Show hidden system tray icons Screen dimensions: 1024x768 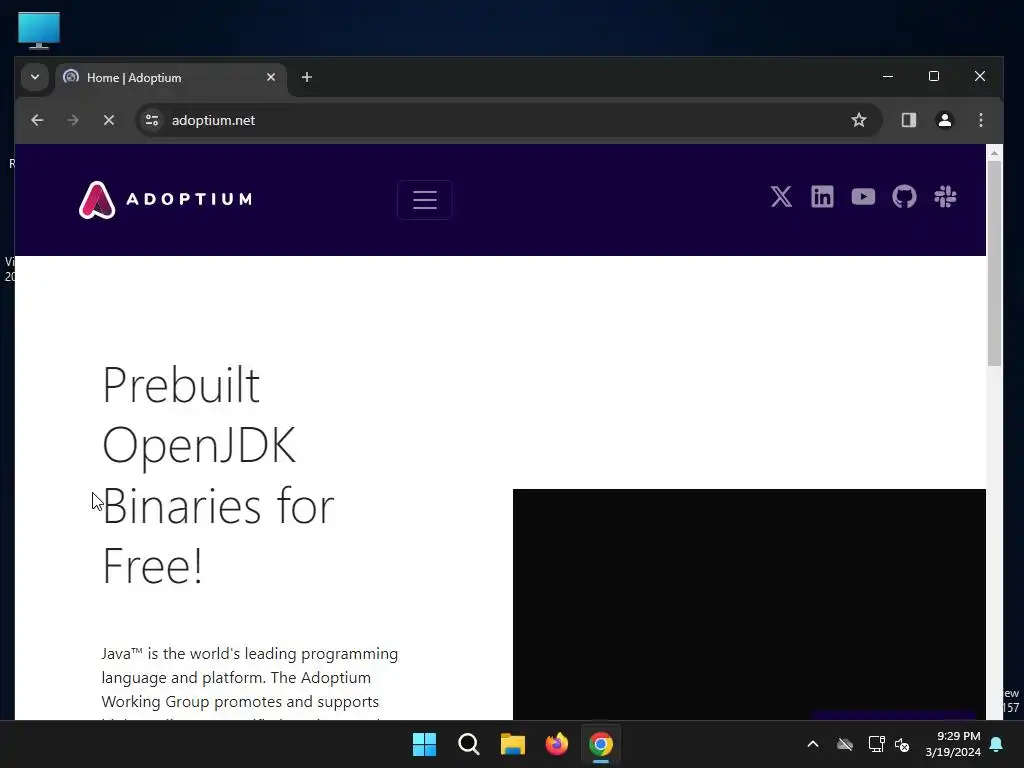812,744
